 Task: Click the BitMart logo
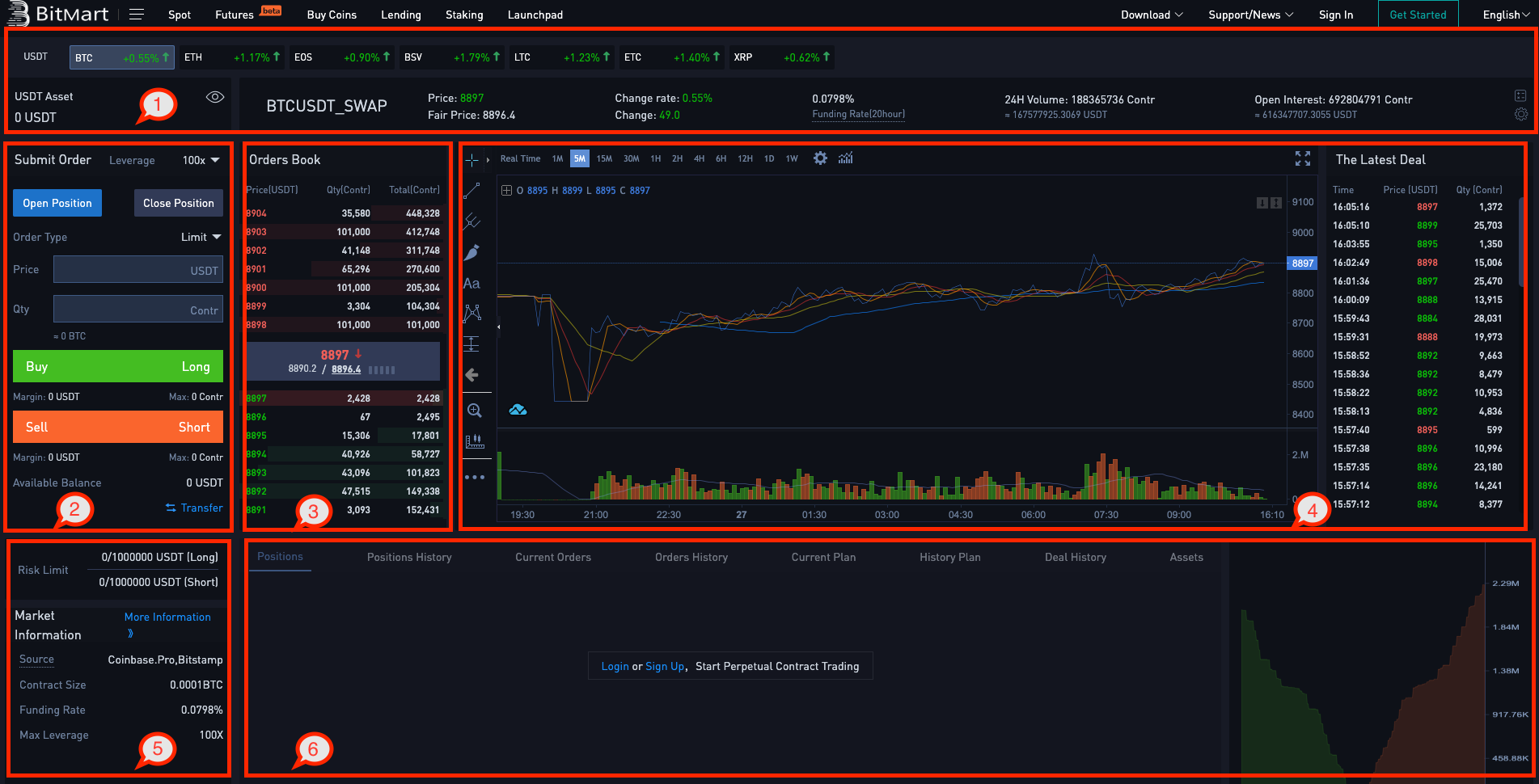click(57, 14)
